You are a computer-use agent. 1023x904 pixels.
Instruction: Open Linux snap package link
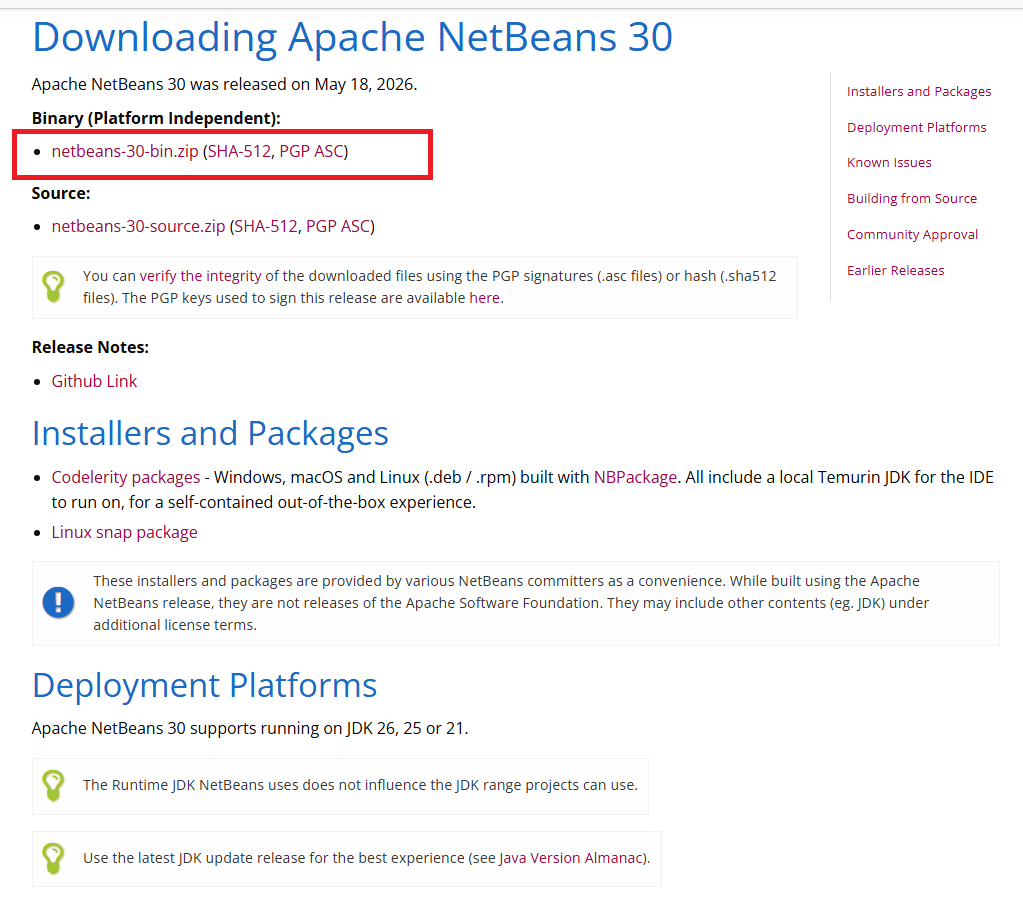click(x=125, y=532)
